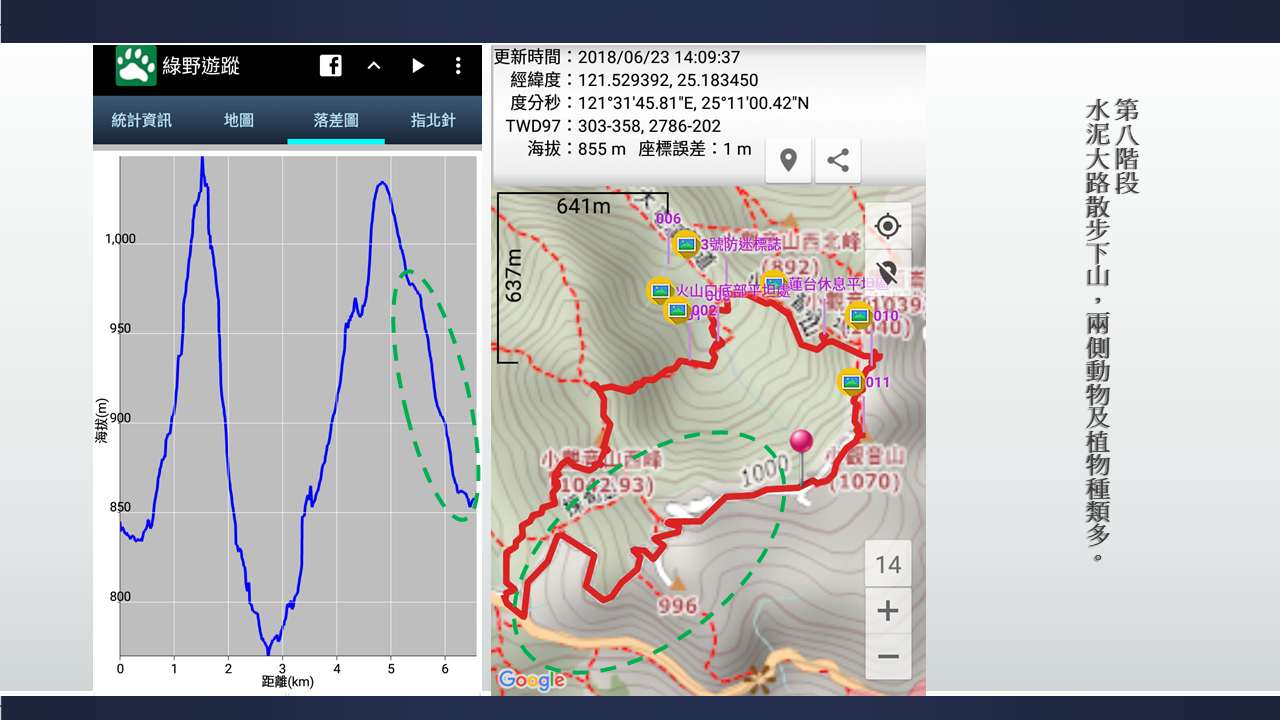Toggle the crossed-out marker button on map
The width and height of the screenshot is (1280, 720).
[887, 272]
